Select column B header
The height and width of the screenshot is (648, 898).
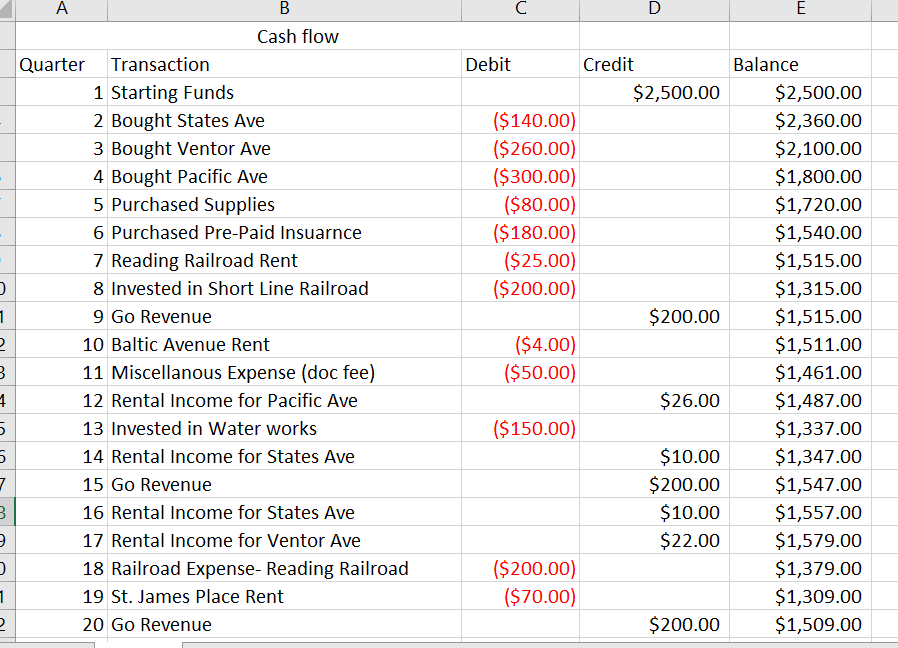pos(284,10)
